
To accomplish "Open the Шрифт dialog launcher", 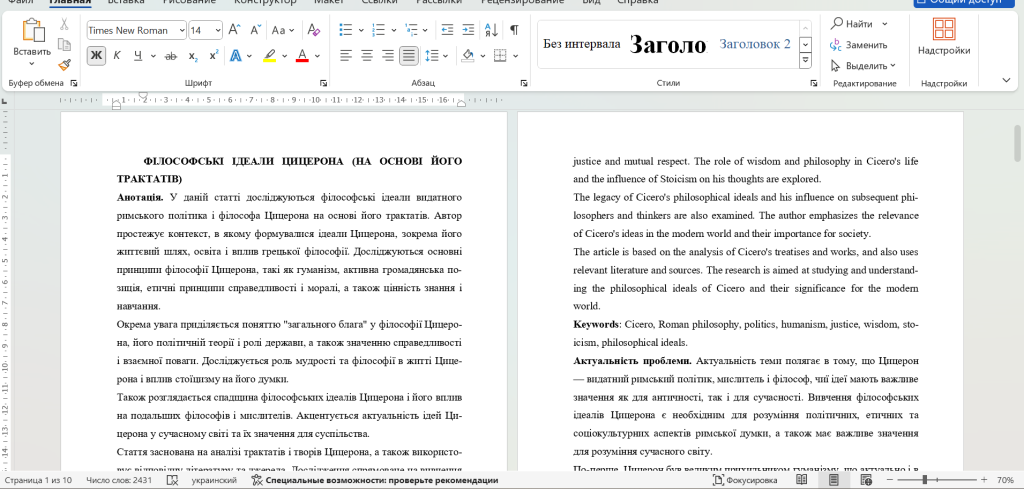I will 324,84.
